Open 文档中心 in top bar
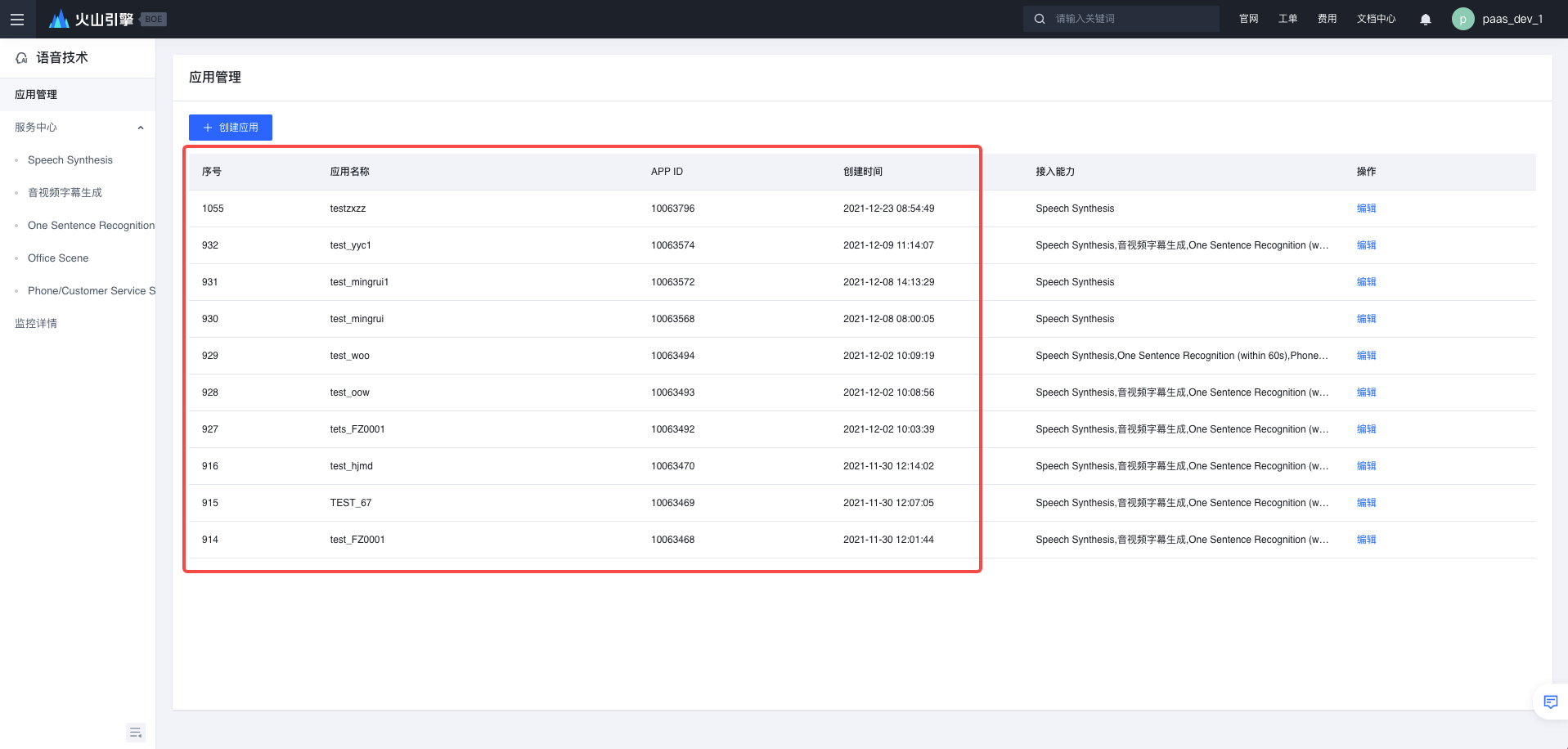Image resolution: width=1568 pixels, height=749 pixels. (x=1376, y=19)
